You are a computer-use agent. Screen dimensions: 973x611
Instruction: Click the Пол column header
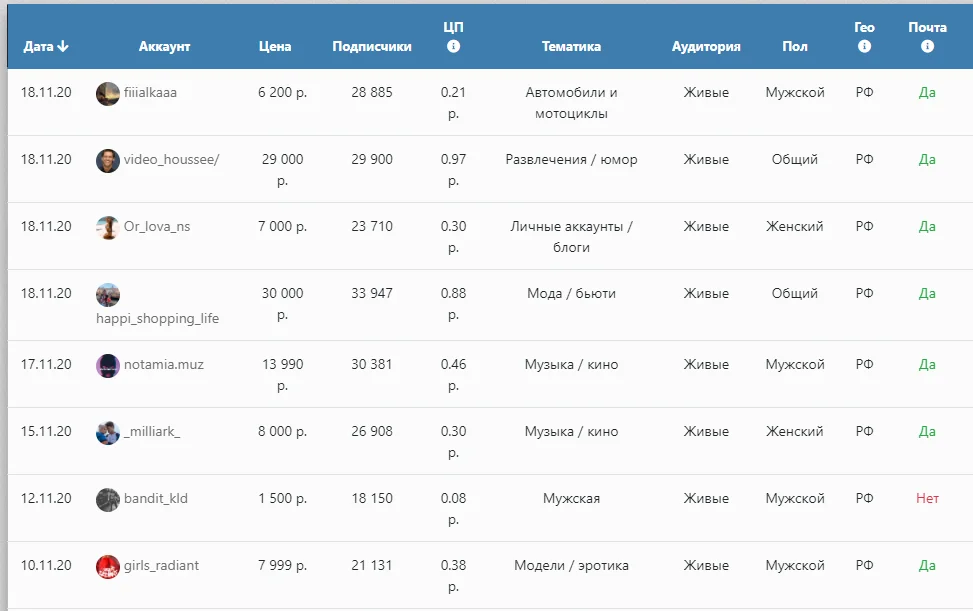(795, 46)
